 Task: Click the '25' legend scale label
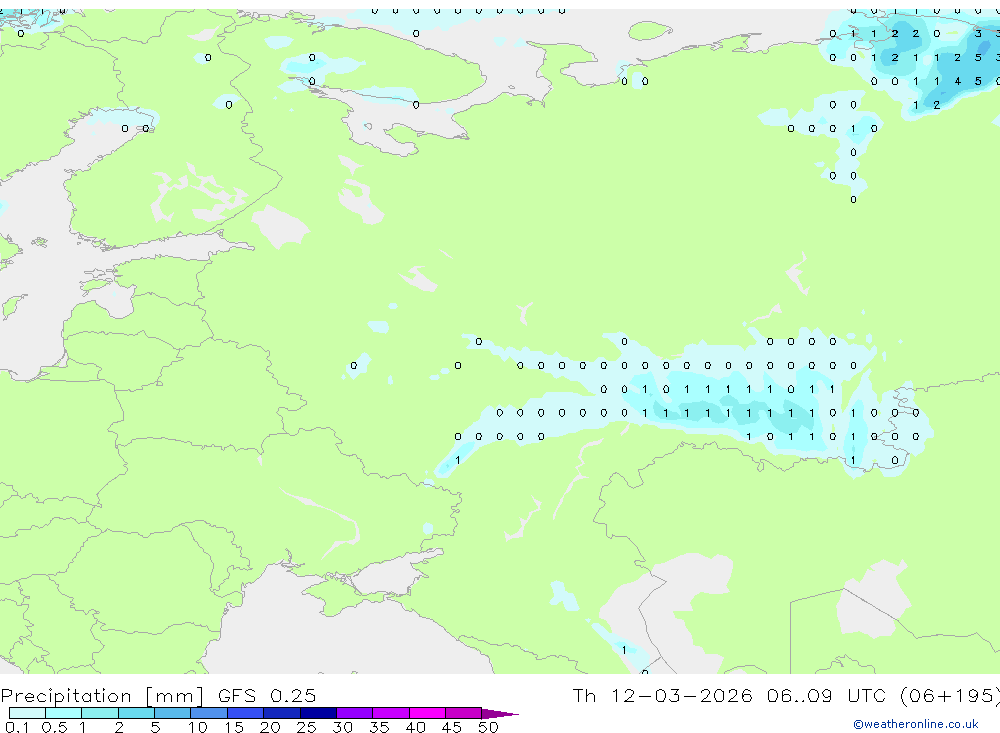tap(306, 727)
